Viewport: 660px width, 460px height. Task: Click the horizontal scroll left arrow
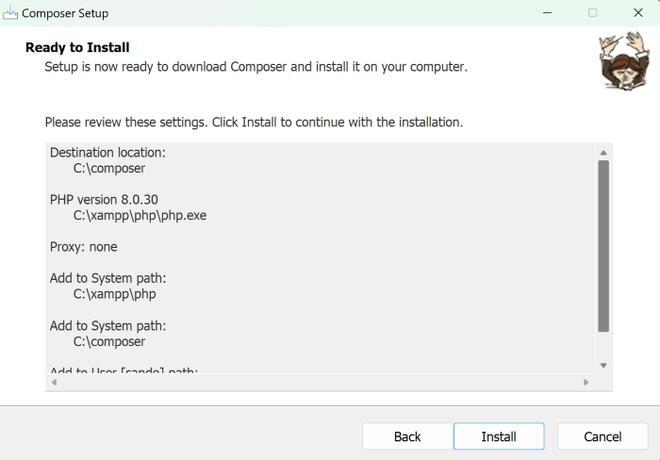click(54, 382)
